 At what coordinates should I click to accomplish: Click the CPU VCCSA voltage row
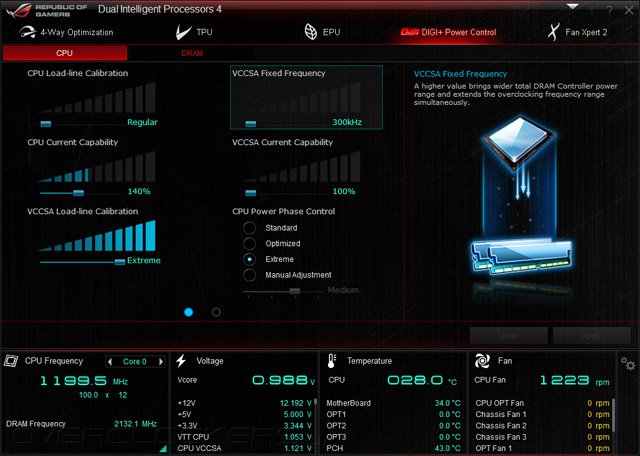point(244,448)
